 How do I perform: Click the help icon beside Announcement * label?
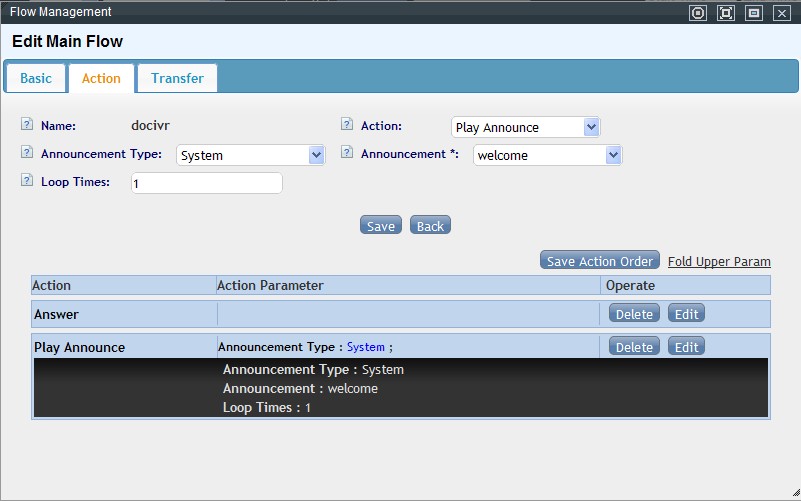click(347, 154)
